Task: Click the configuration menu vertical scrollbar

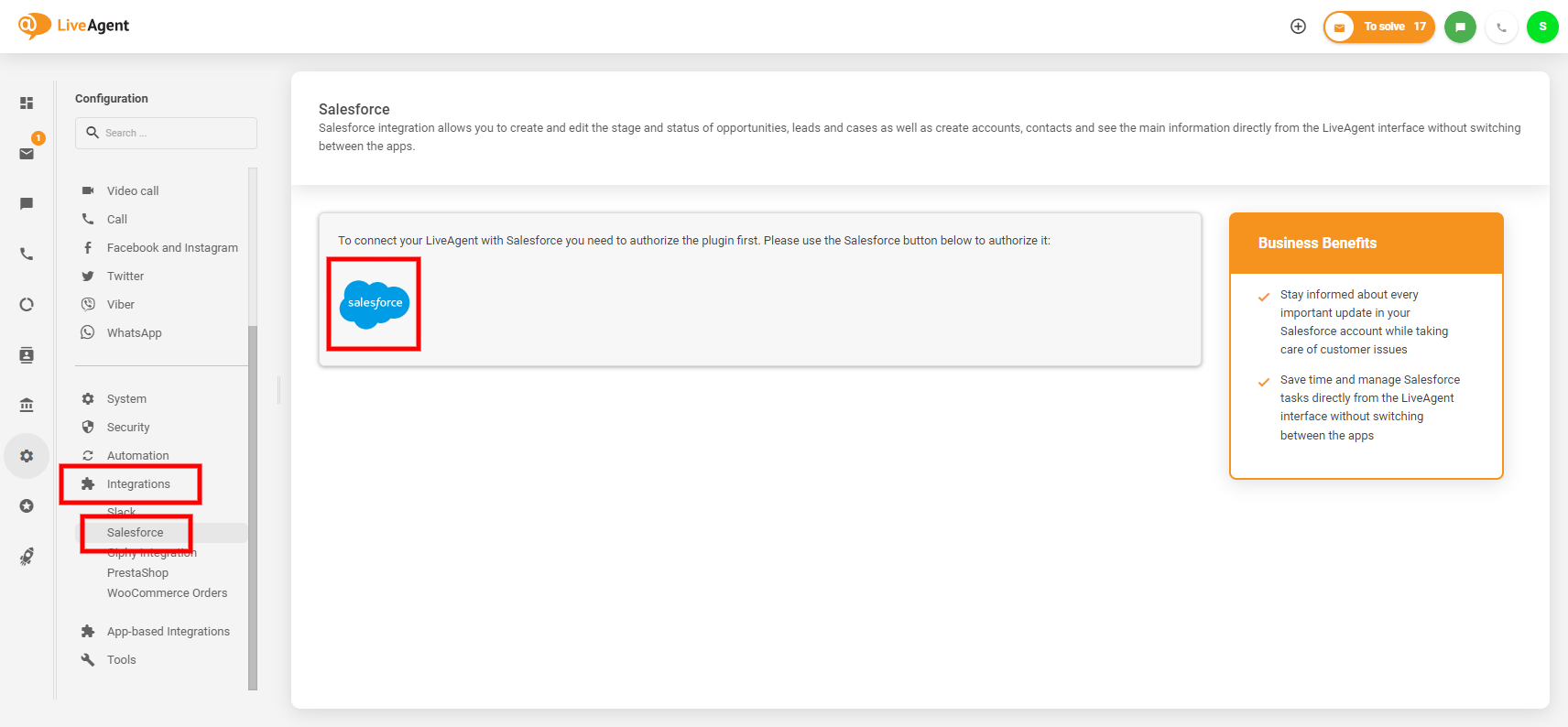Action: click(253, 504)
